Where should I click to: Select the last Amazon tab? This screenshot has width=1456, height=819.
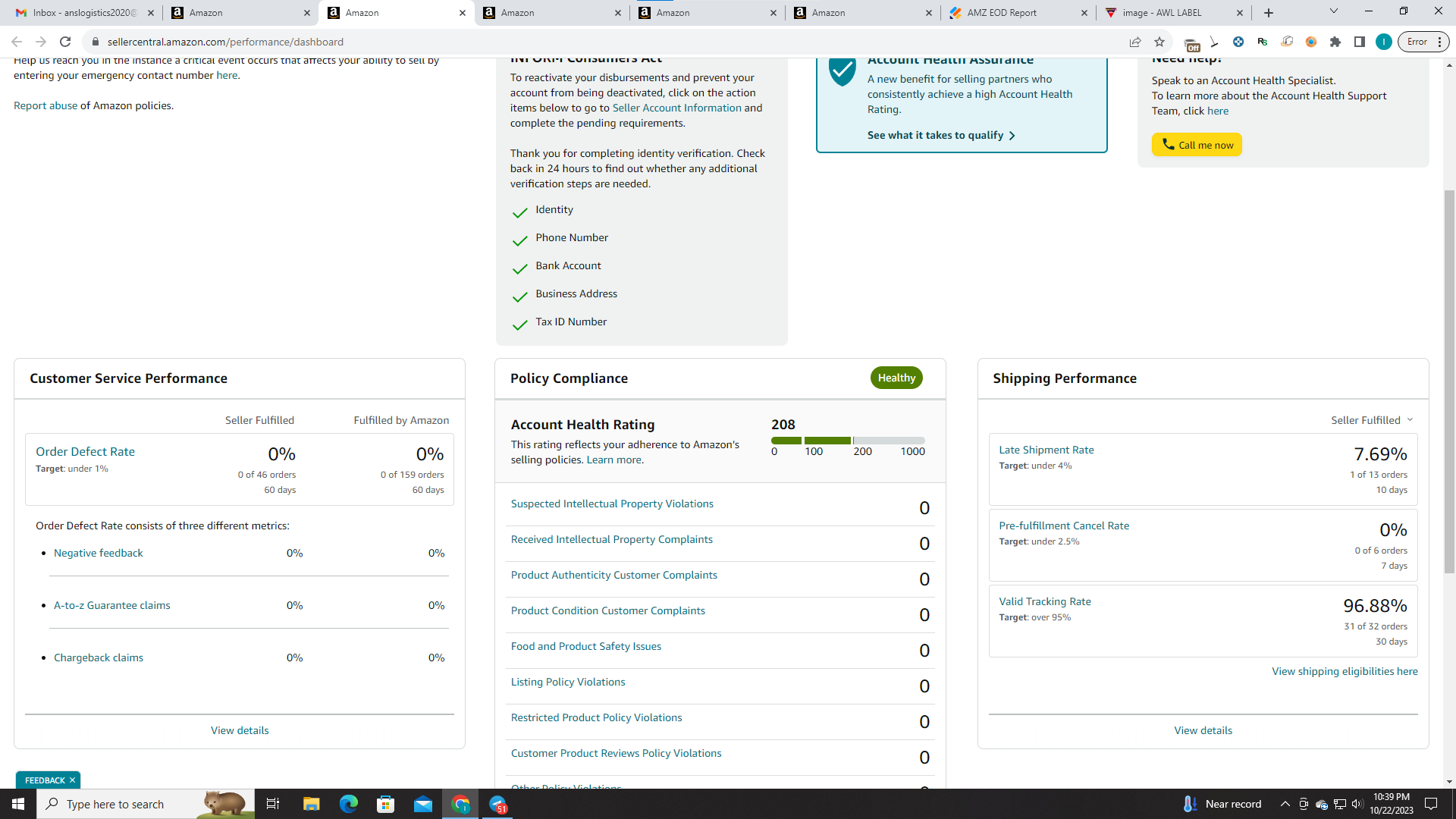(862, 13)
